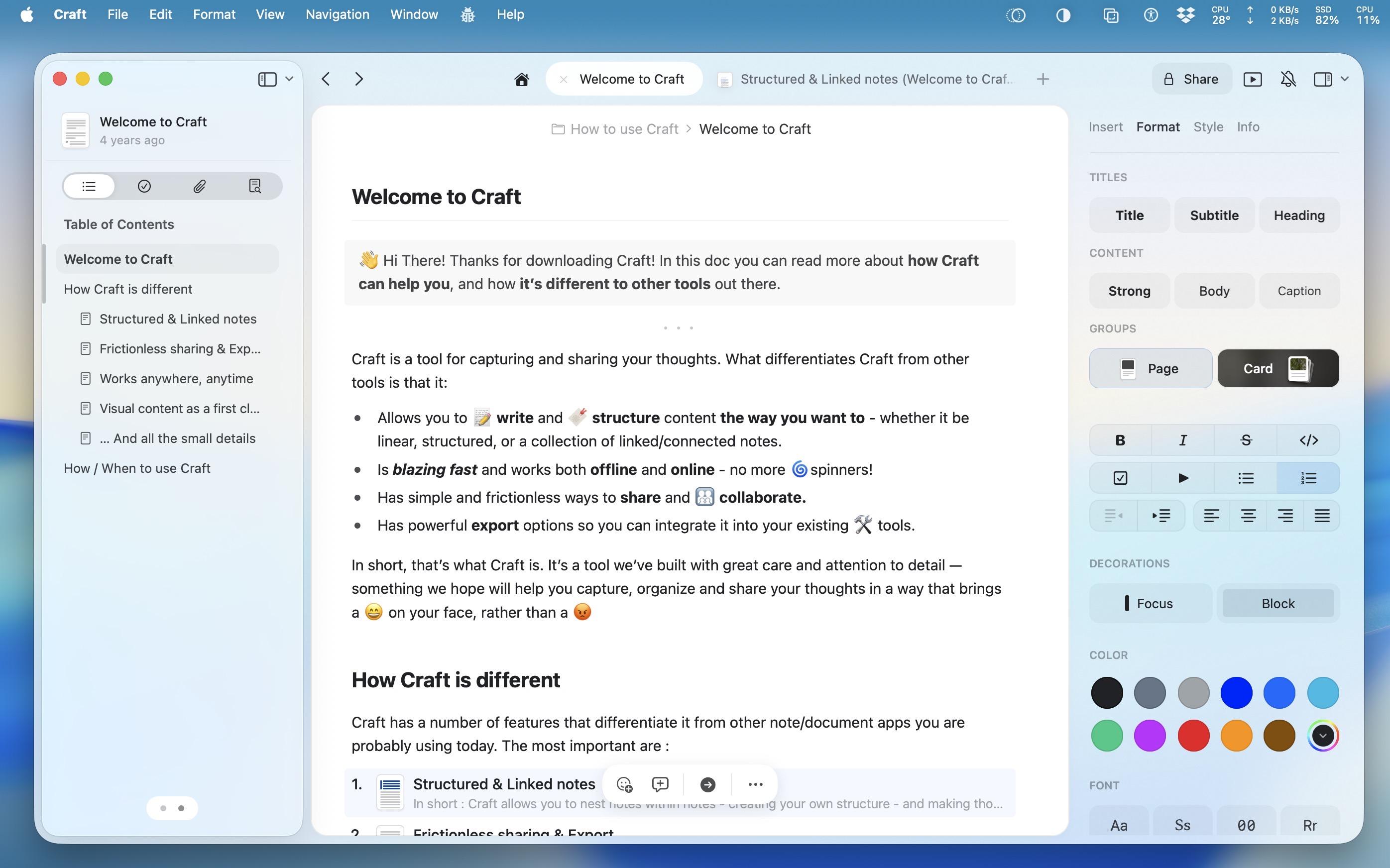
Task: Show the tasks view in the sidebar
Action: (x=144, y=186)
